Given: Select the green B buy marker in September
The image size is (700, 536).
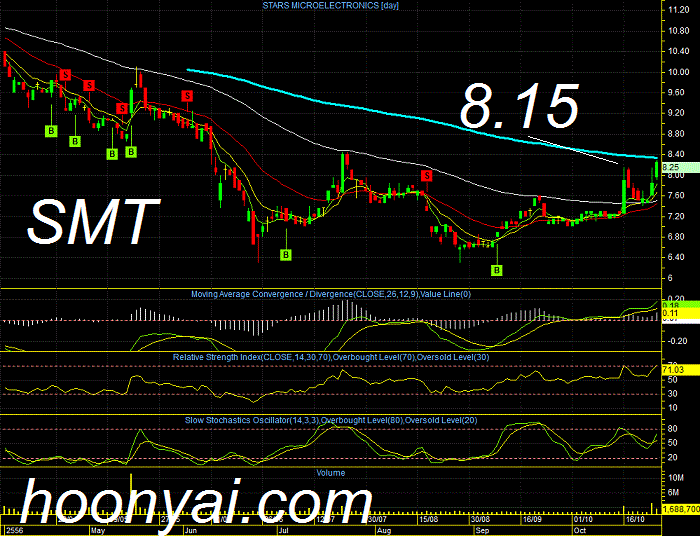Looking at the screenshot, I should [497, 270].
